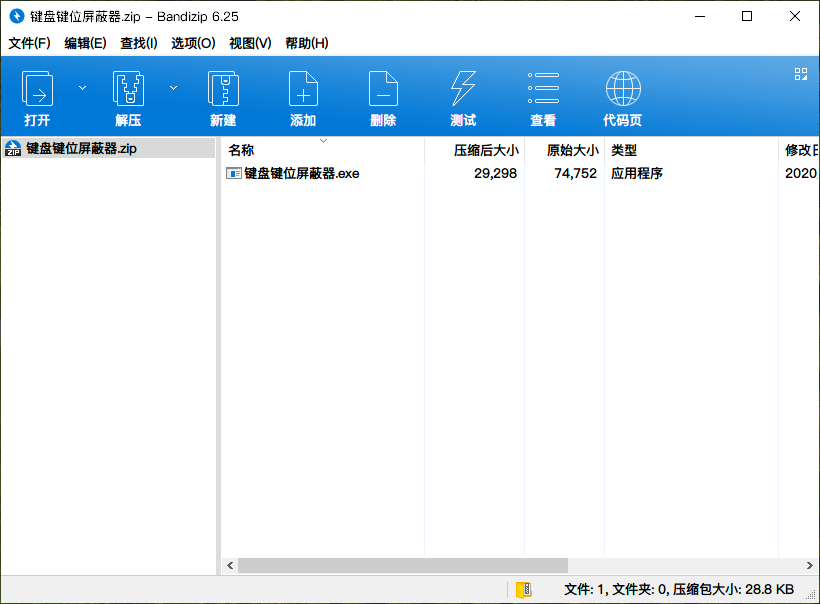The height and width of the screenshot is (604, 820).
Task: Sort by the 原始大小 column header
Action: click(x=564, y=150)
